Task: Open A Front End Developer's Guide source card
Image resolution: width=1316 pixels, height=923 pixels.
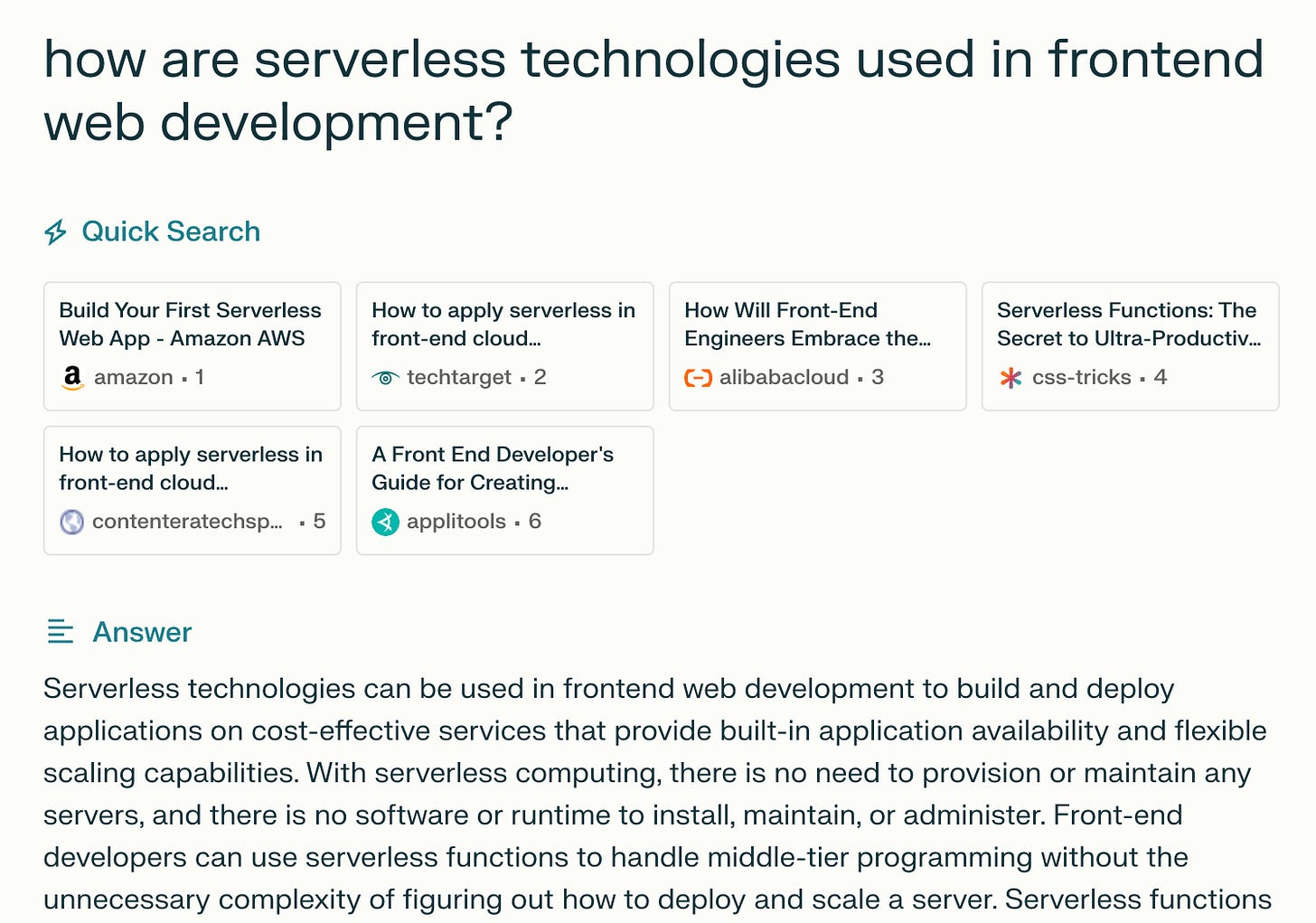Action: click(x=505, y=490)
